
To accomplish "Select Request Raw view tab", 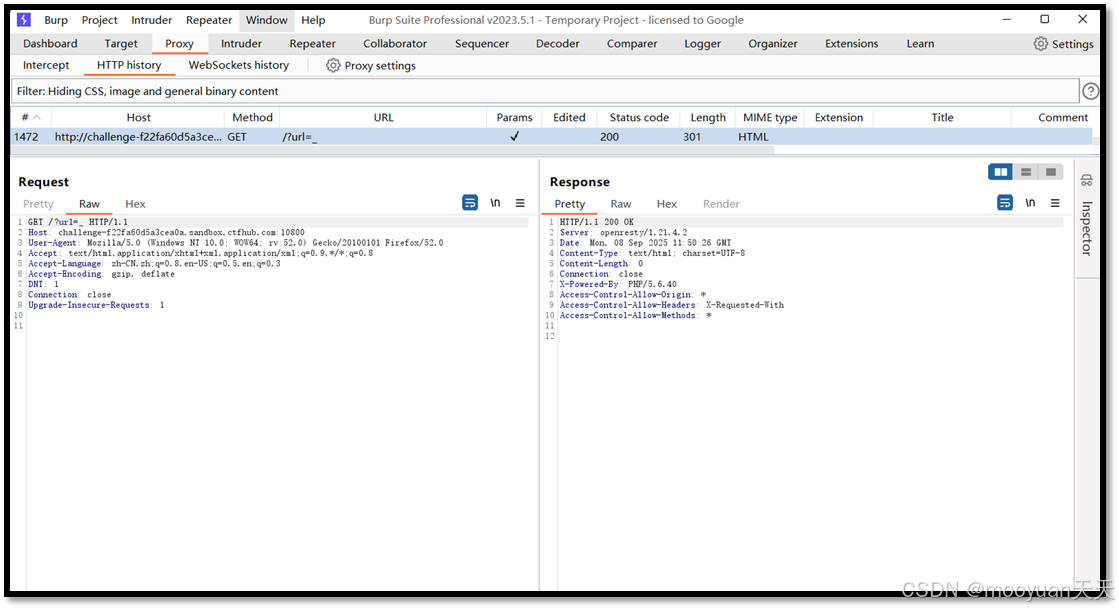I will click(x=89, y=203).
